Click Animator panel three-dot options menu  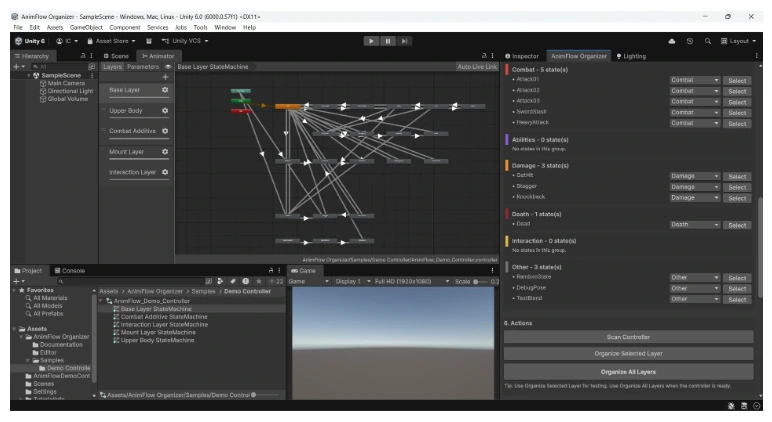tap(492, 56)
